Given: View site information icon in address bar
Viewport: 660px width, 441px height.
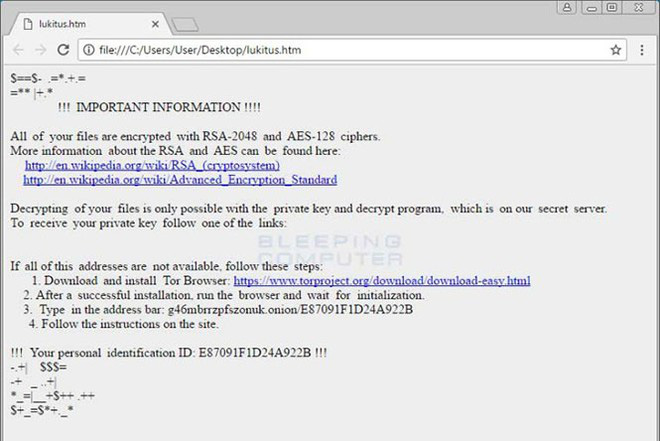Looking at the screenshot, I should tap(86, 49).
